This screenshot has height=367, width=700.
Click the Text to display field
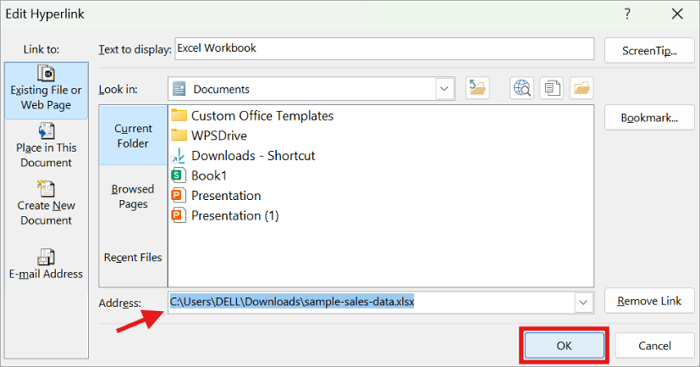[x=384, y=48]
